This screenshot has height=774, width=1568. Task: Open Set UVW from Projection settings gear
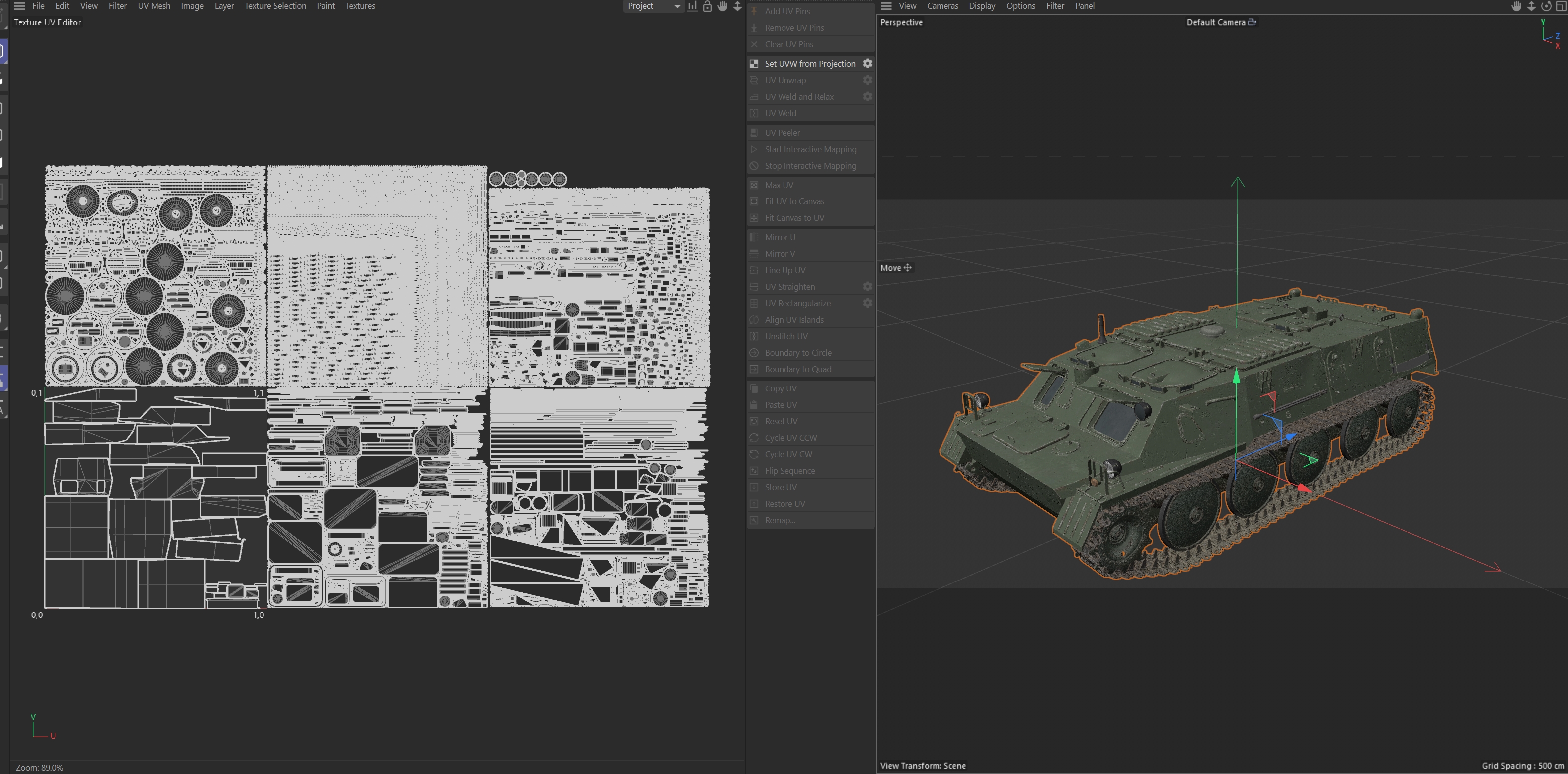pos(867,64)
